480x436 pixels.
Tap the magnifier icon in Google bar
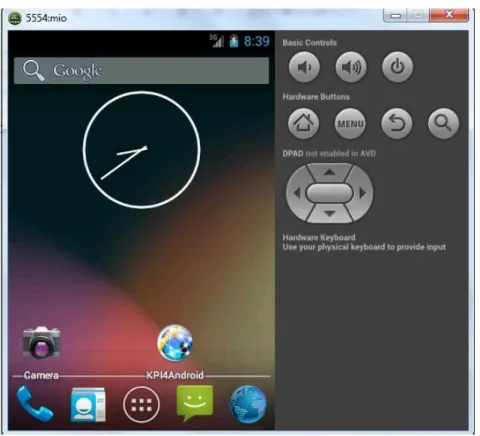[33, 70]
